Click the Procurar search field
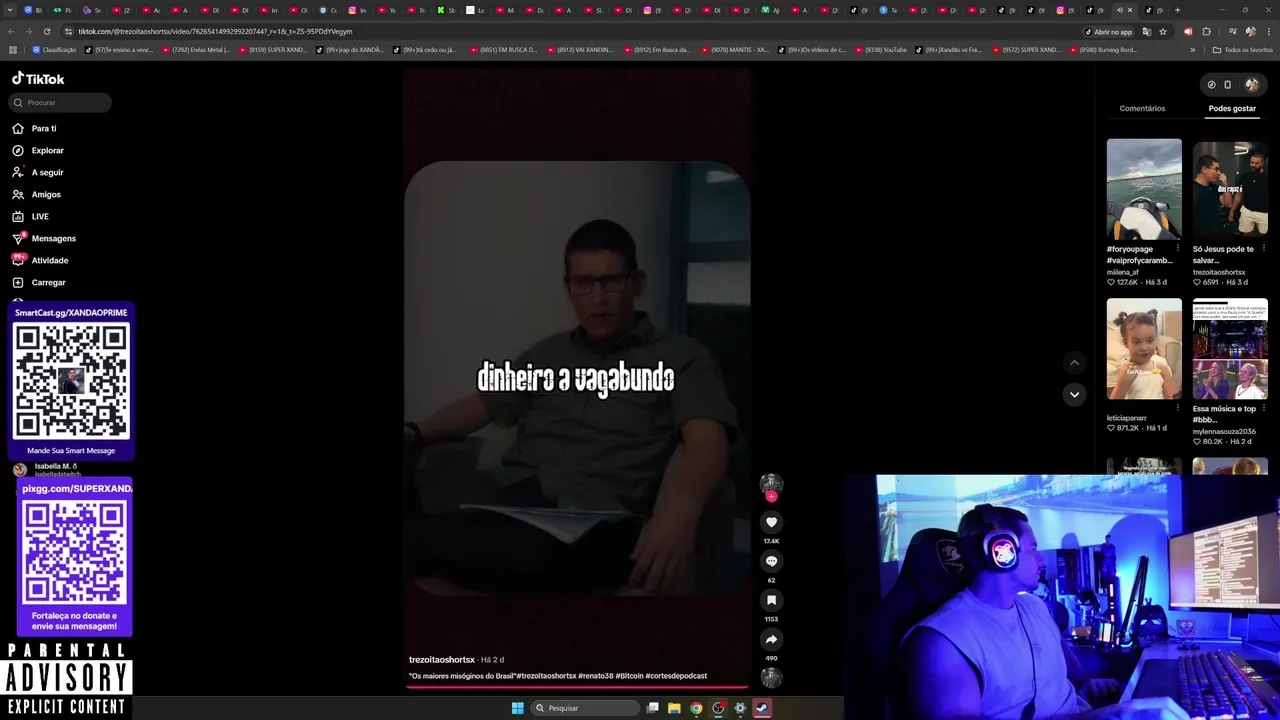Screen dimensions: 1280x720 pyautogui.click(x=60, y=102)
